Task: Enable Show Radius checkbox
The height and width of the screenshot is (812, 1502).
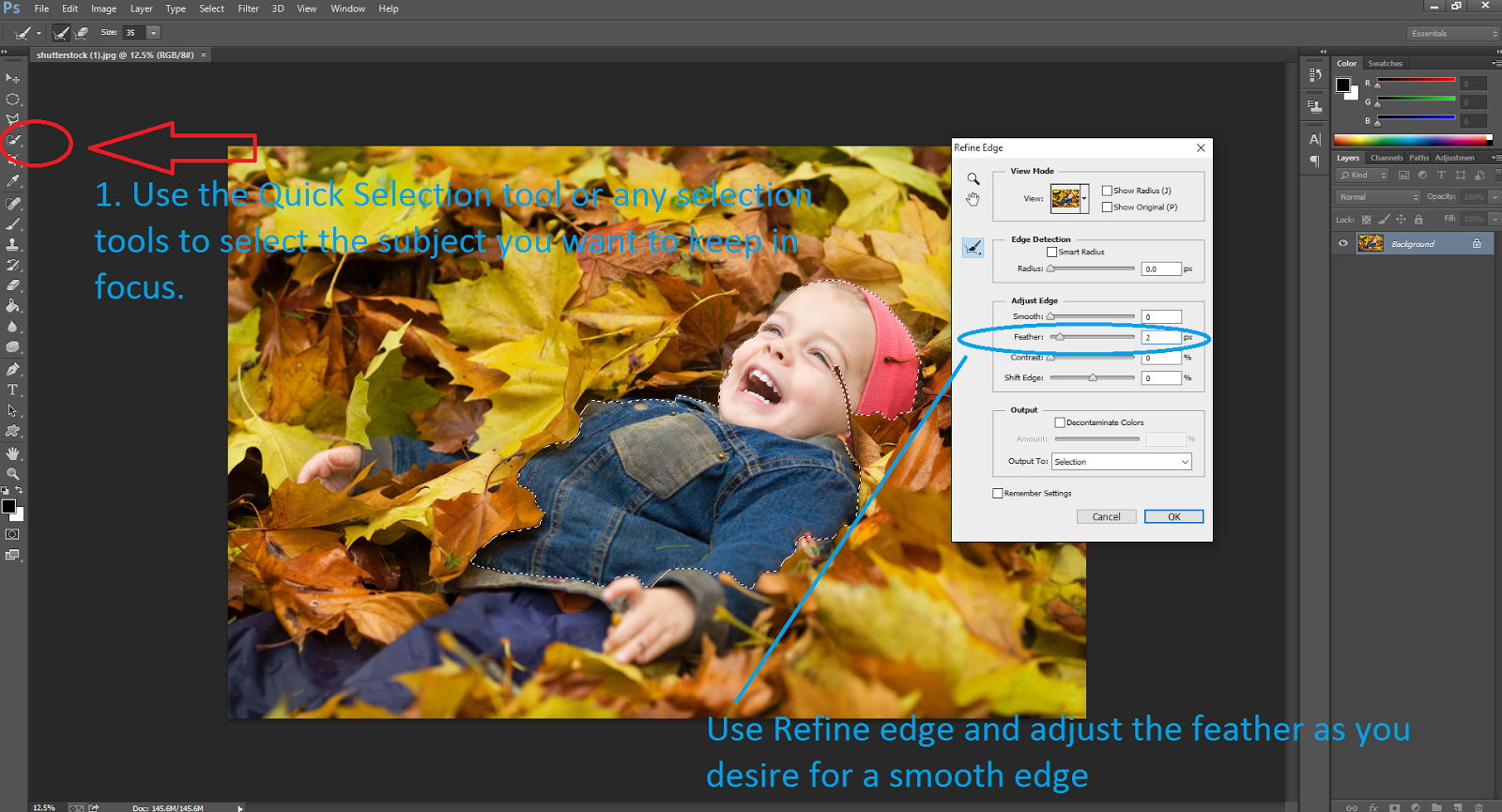Action: pyautogui.click(x=1107, y=191)
